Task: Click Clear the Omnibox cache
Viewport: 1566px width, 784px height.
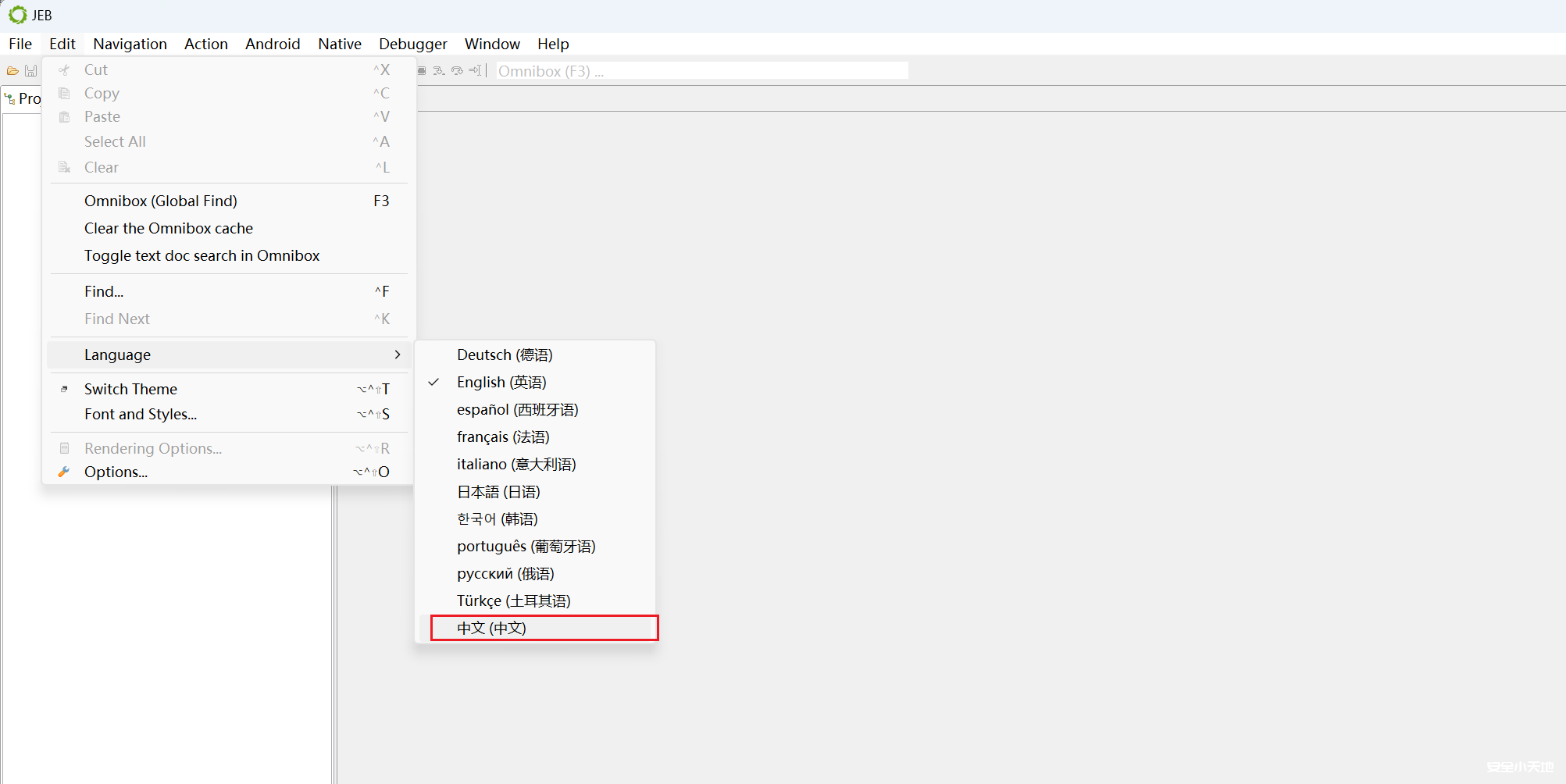Action: click(169, 228)
